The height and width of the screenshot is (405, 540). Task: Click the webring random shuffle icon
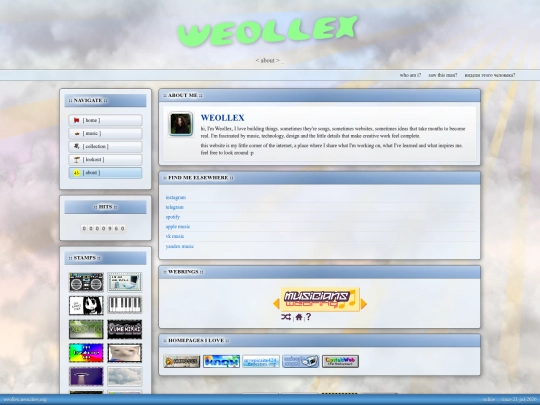click(286, 317)
